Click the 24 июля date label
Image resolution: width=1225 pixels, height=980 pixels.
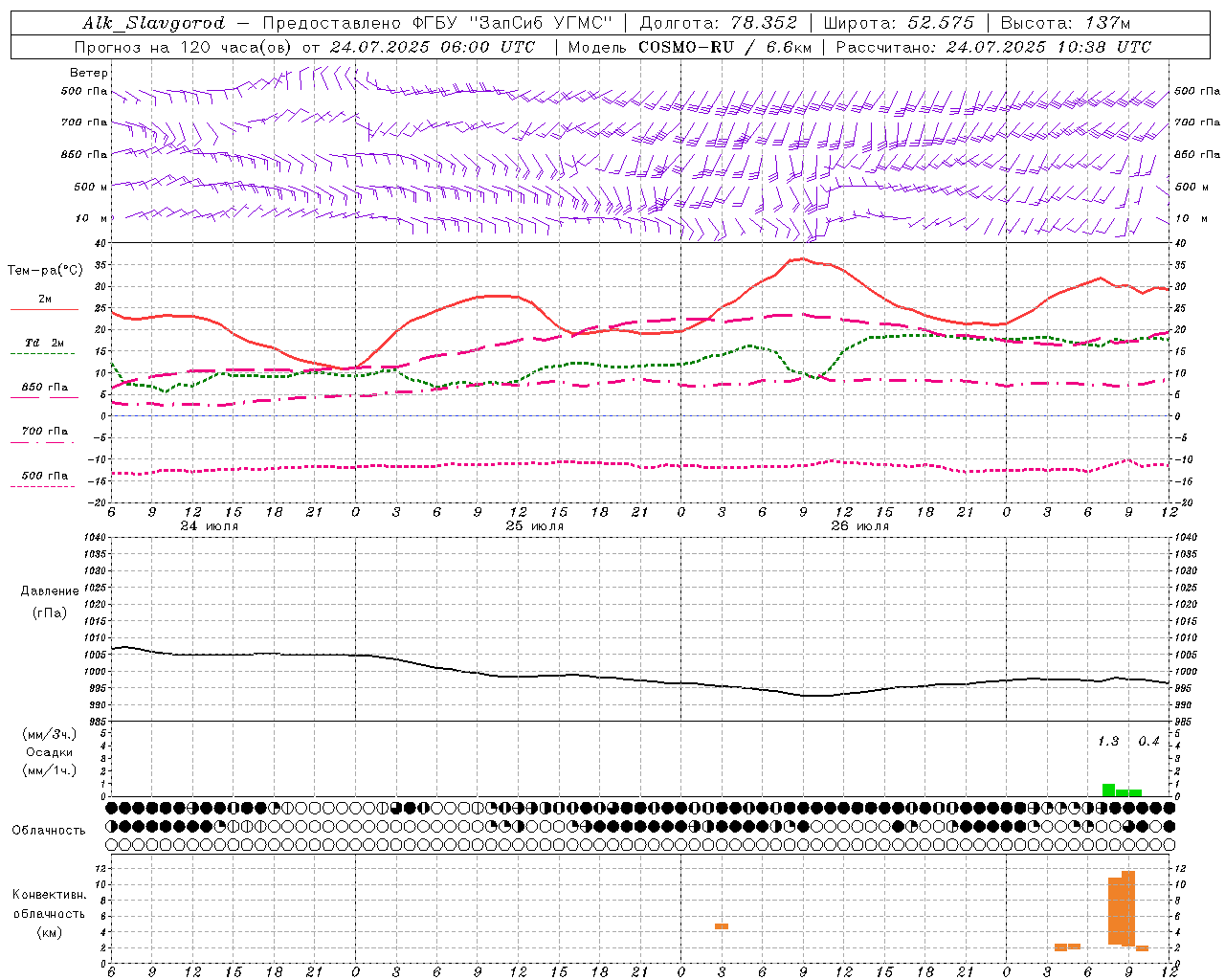(x=210, y=526)
